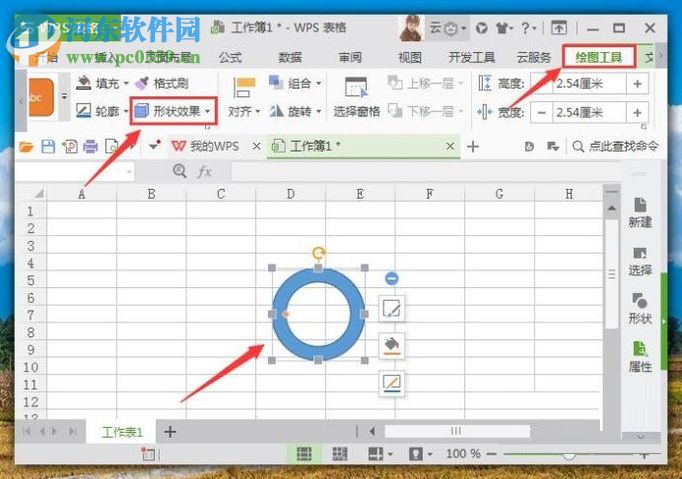
Task: Click 选择 in the side panel
Action: pyautogui.click(x=640, y=261)
